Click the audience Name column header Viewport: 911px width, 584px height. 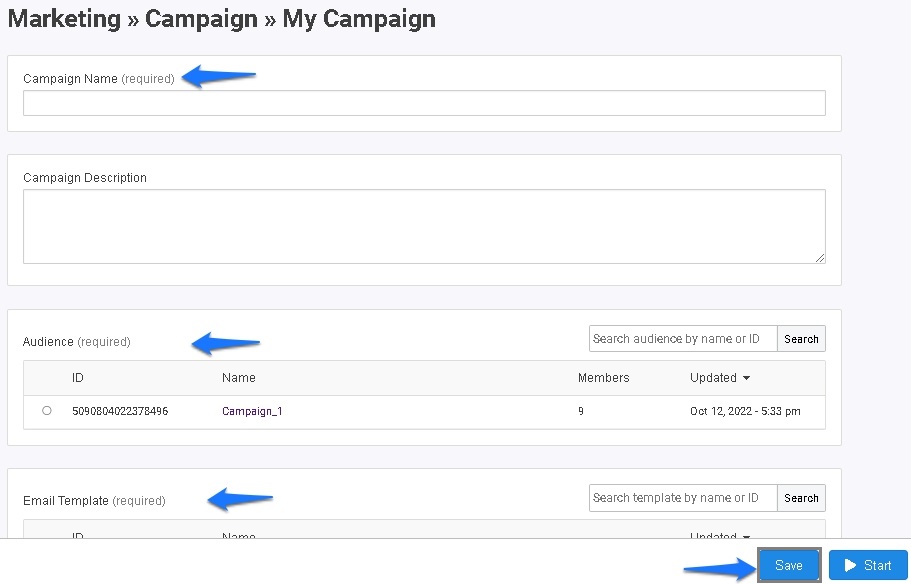239,378
